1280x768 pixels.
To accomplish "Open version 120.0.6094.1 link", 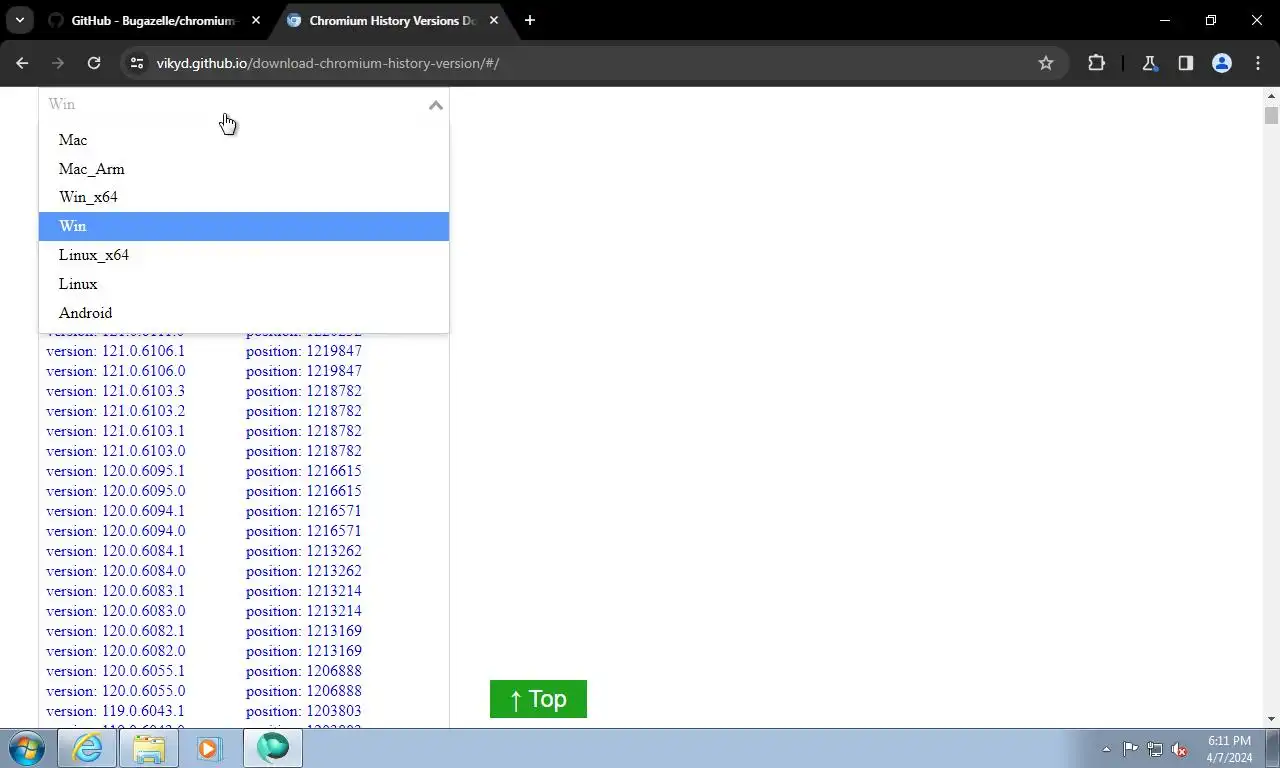I will [x=115, y=511].
